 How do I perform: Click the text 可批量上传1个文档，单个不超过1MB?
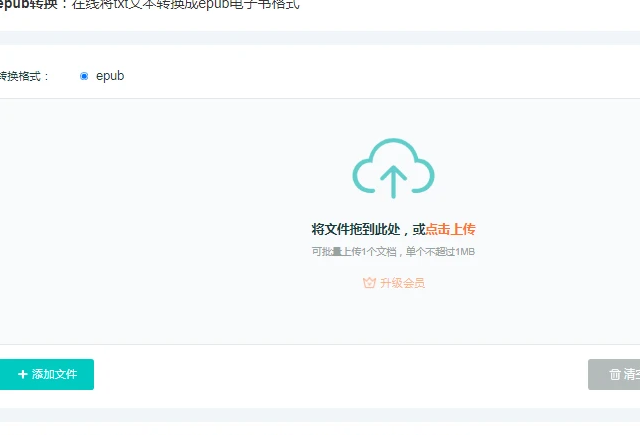393,252
